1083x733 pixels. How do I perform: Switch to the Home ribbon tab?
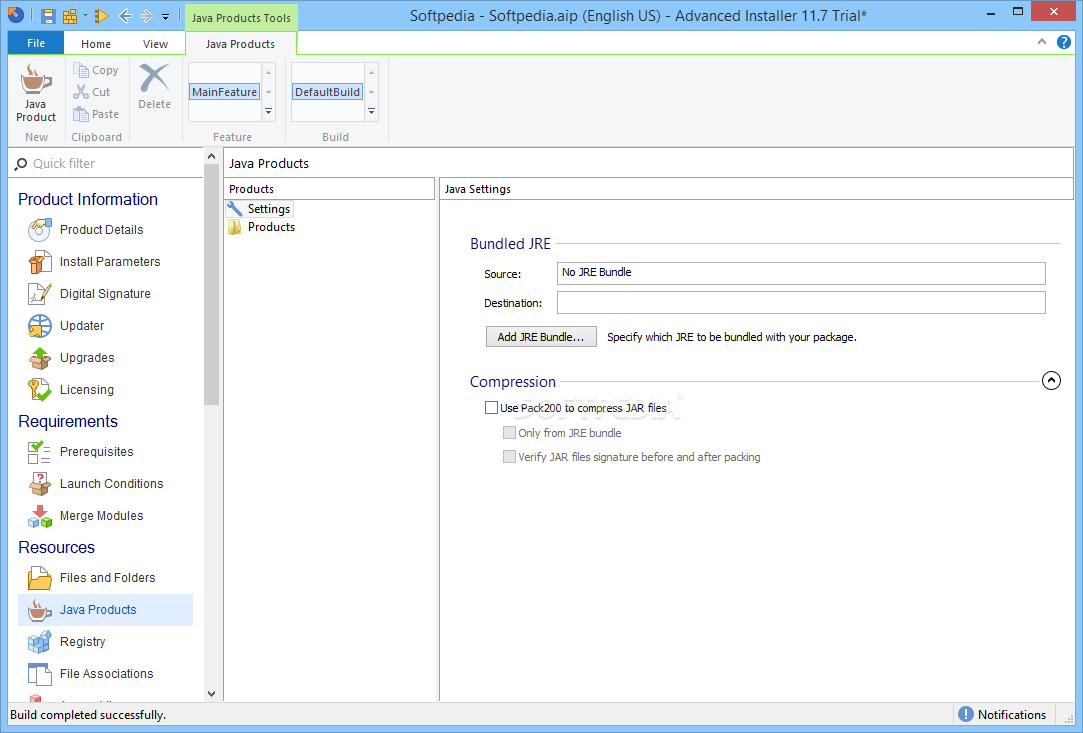point(96,44)
